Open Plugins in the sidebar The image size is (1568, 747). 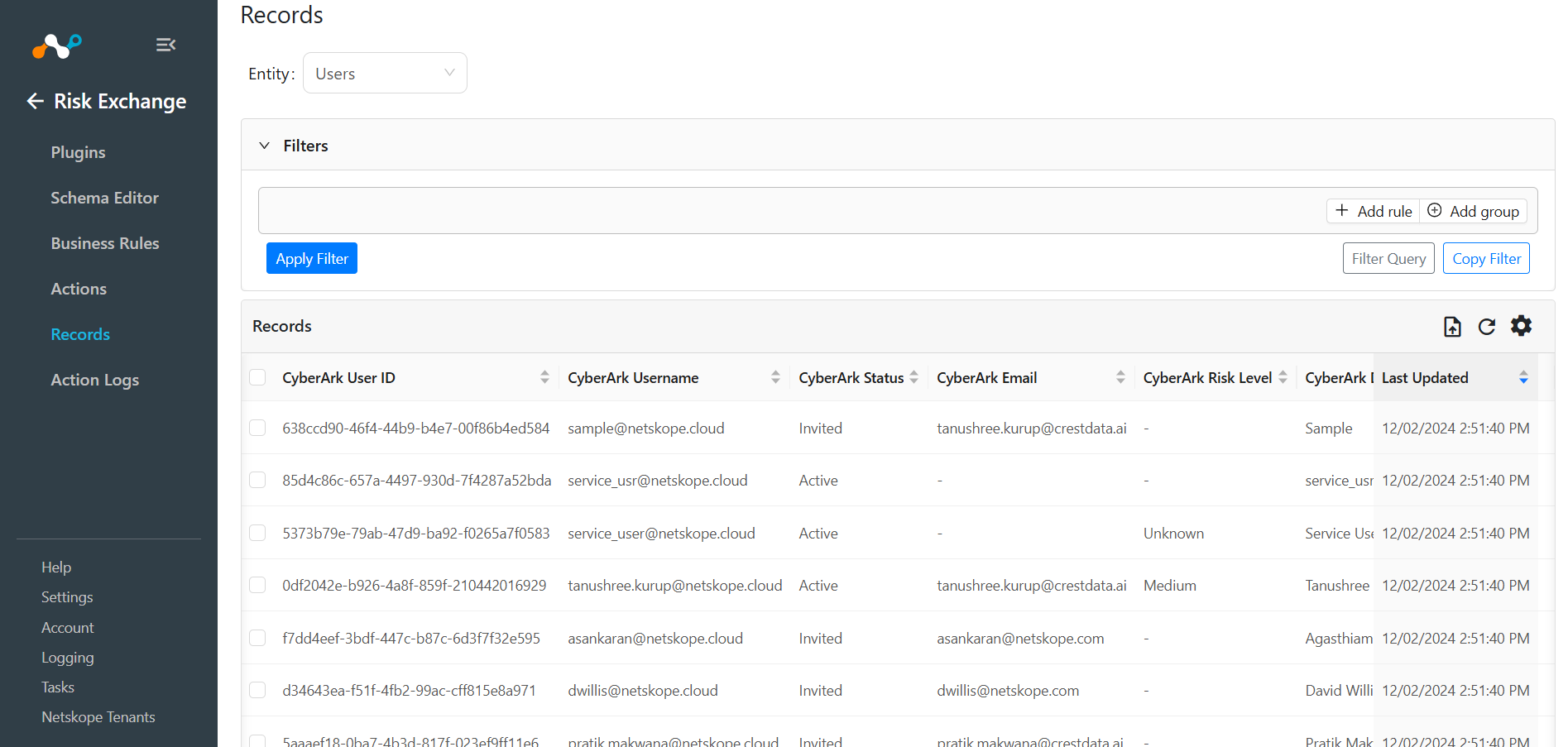click(x=78, y=152)
